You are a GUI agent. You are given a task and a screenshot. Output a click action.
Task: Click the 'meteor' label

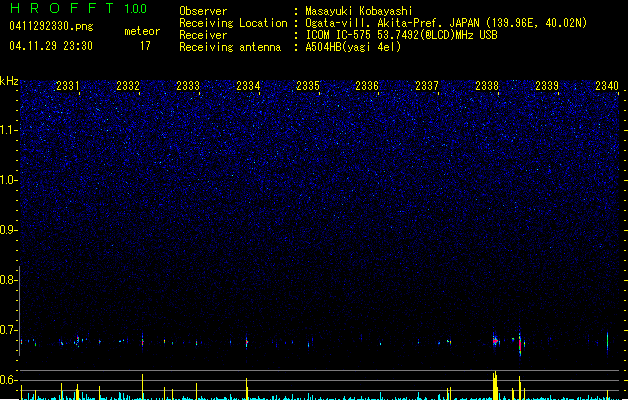tap(142, 31)
